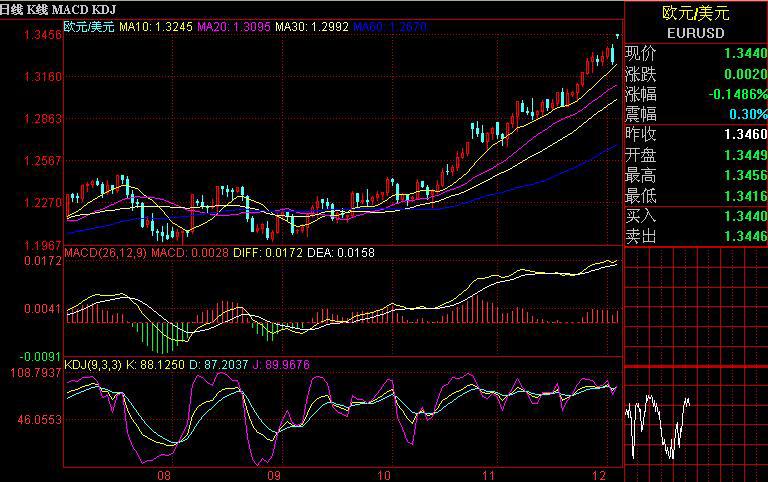Click the -0.0091 MACD axis label

pyautogui.click(x=41, y=357)
